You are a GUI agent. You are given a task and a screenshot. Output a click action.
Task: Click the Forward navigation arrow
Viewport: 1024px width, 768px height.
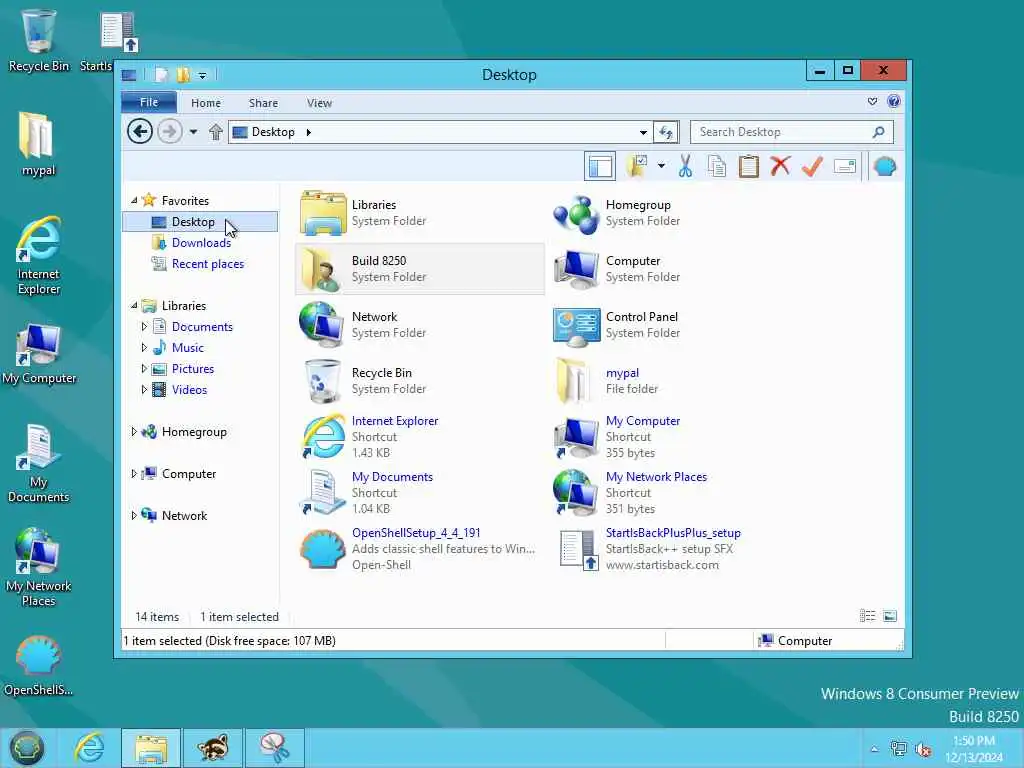pos(170,131)
